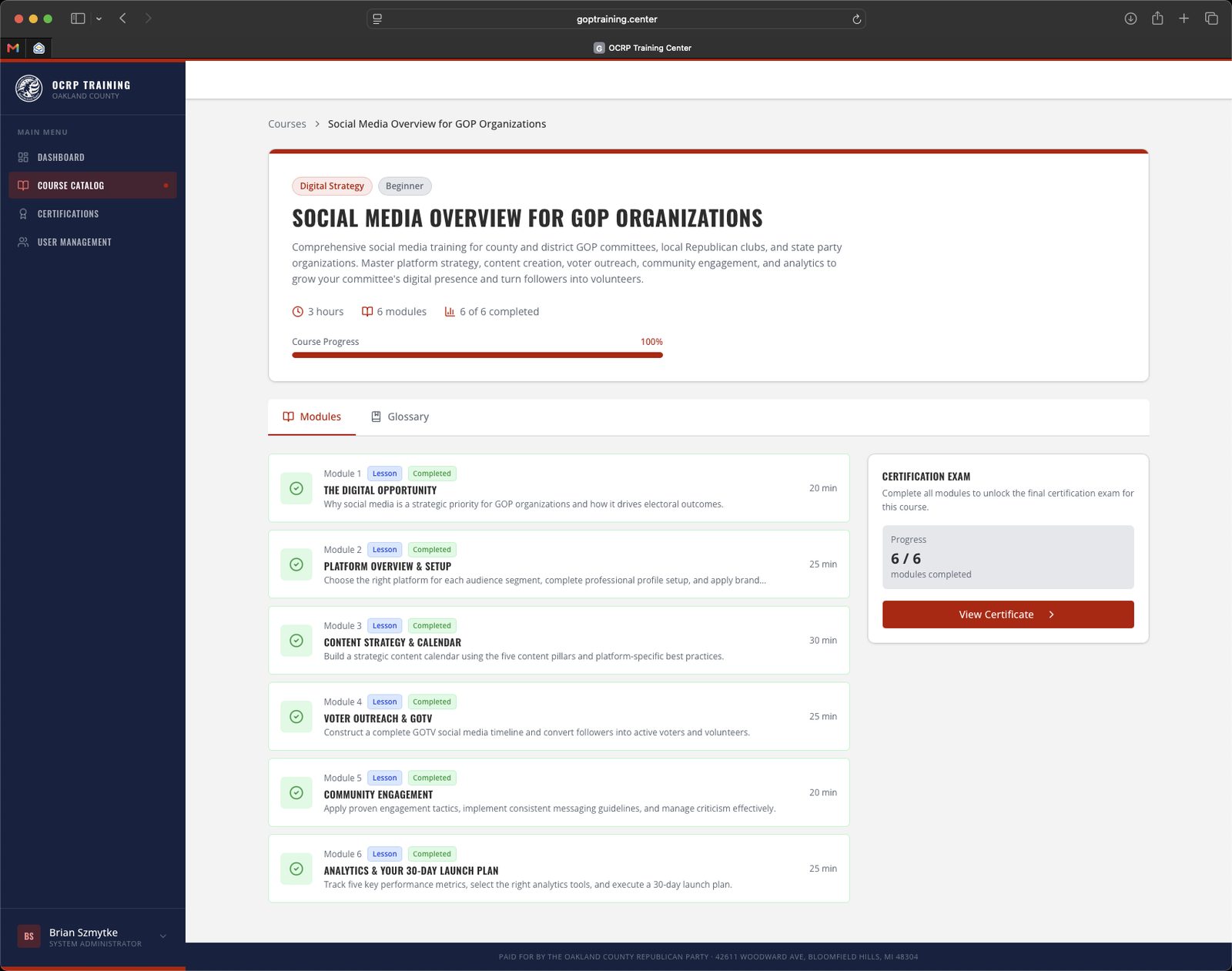The width and height of the screenshot is (1232, 971).
Task: Click the Beginner level badge
Action: tap(404, 186)
